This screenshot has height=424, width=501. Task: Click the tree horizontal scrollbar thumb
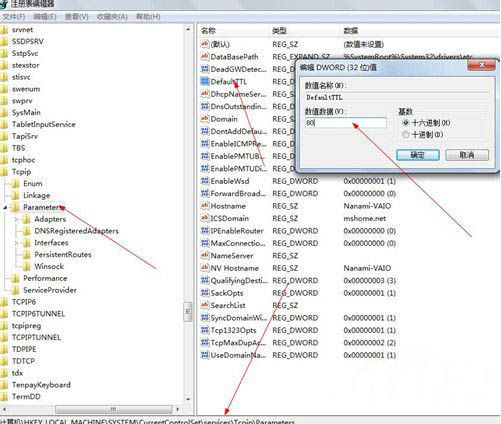pos(113,409)
